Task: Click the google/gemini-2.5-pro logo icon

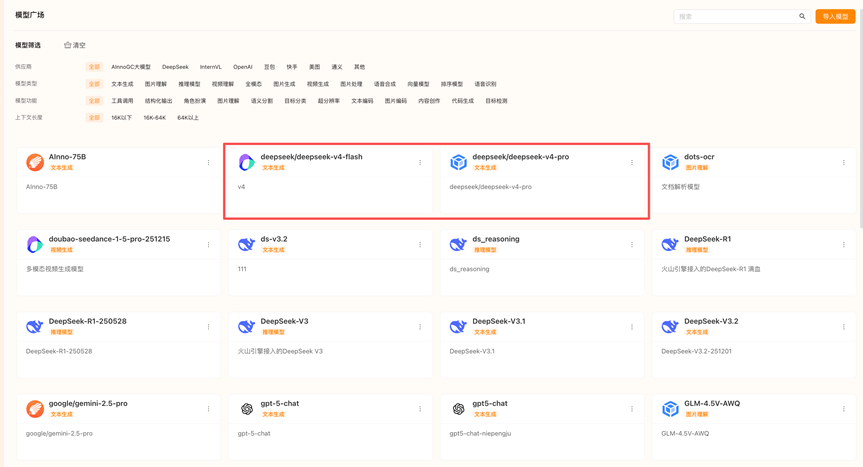Action: coord(35,409)
